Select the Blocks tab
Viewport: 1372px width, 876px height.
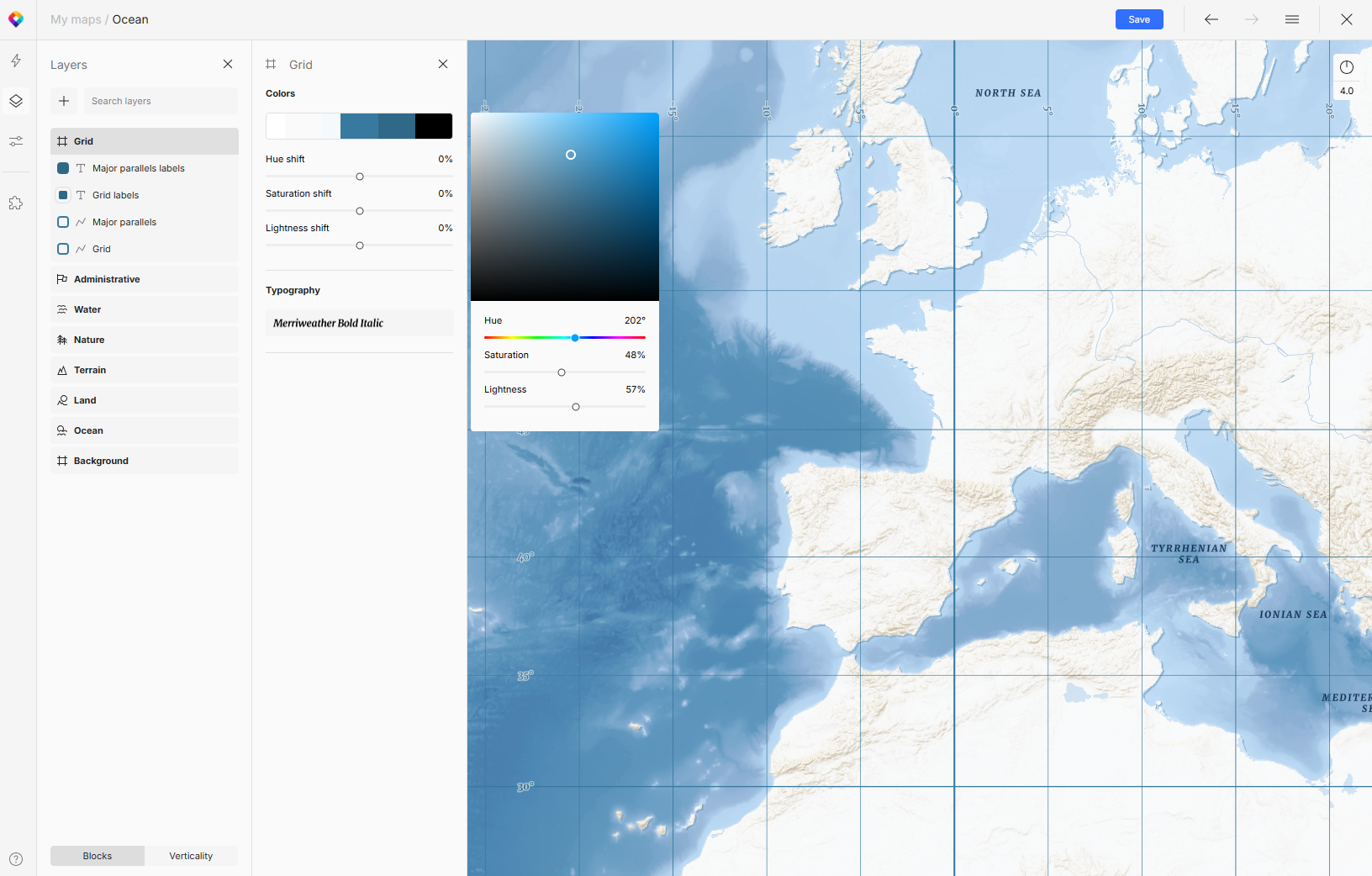(x=97, y=855)
